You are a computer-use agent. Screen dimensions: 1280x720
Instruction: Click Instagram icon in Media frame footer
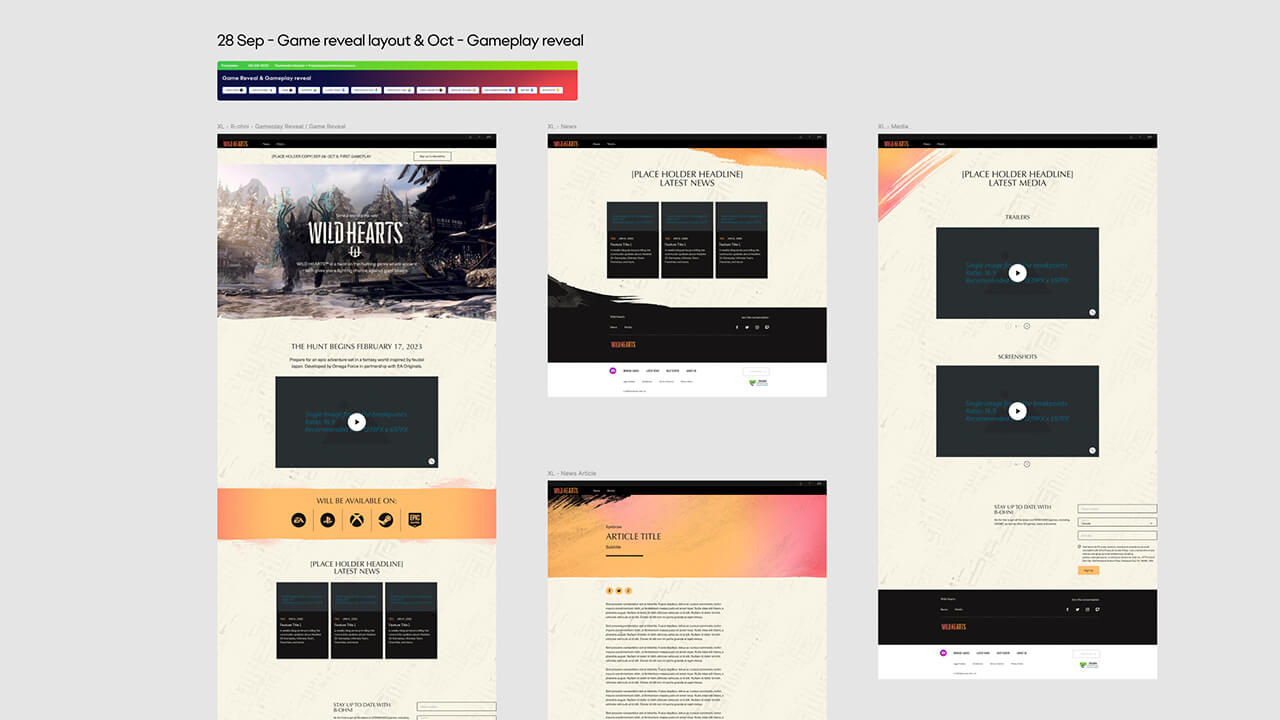pyautogui.click(x=1088, y=609)
